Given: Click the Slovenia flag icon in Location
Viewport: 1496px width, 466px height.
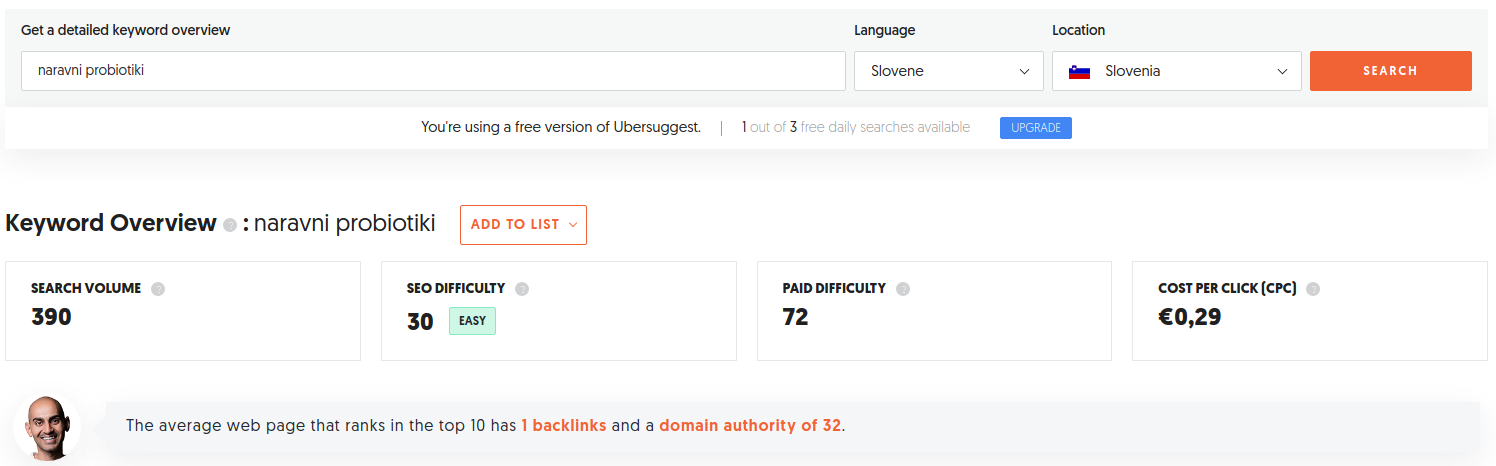Looking at the screenshot, I should click(x=1079, y=72).
